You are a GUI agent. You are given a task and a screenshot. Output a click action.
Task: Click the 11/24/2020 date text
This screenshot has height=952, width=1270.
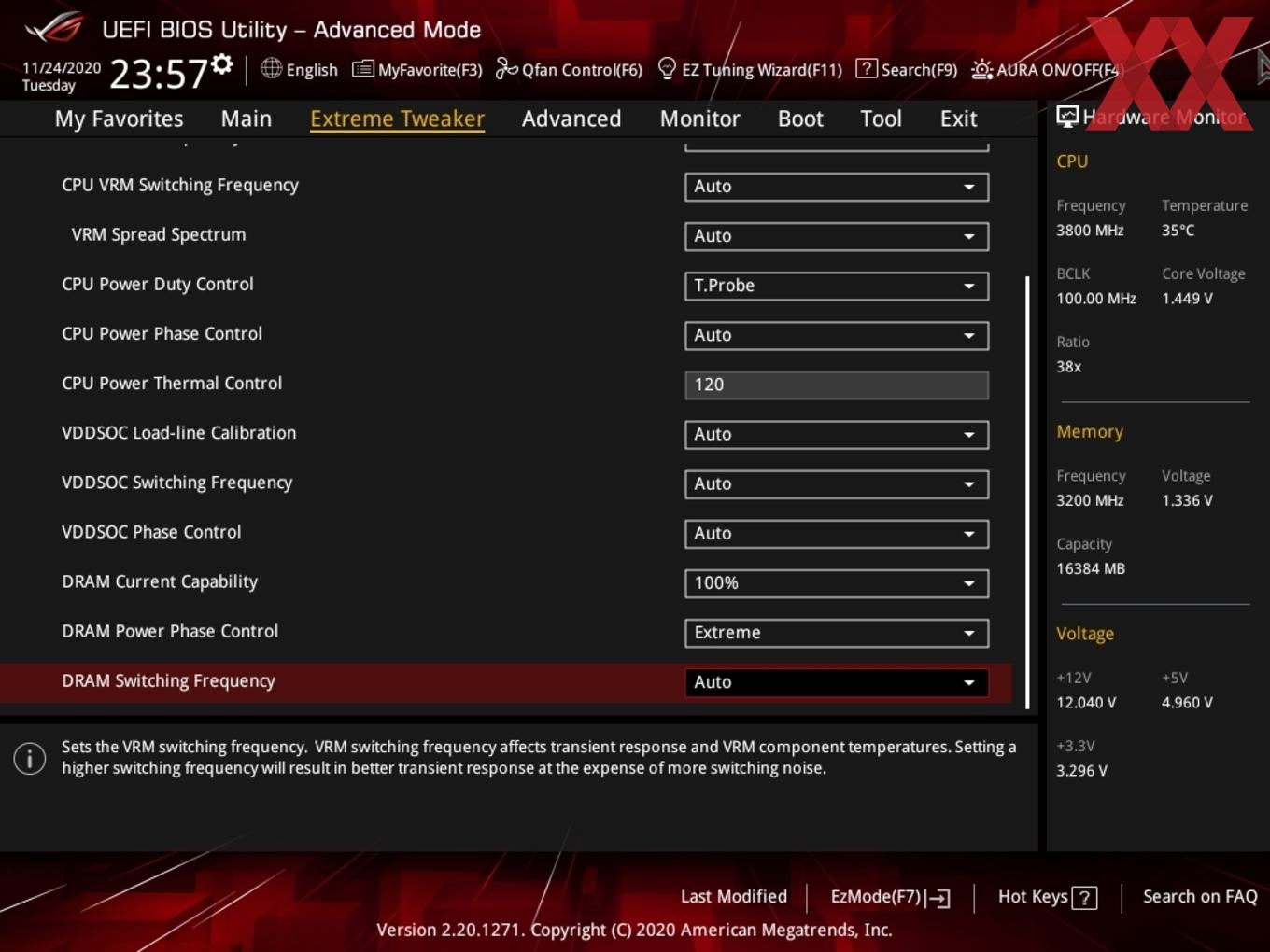point(62,68)
